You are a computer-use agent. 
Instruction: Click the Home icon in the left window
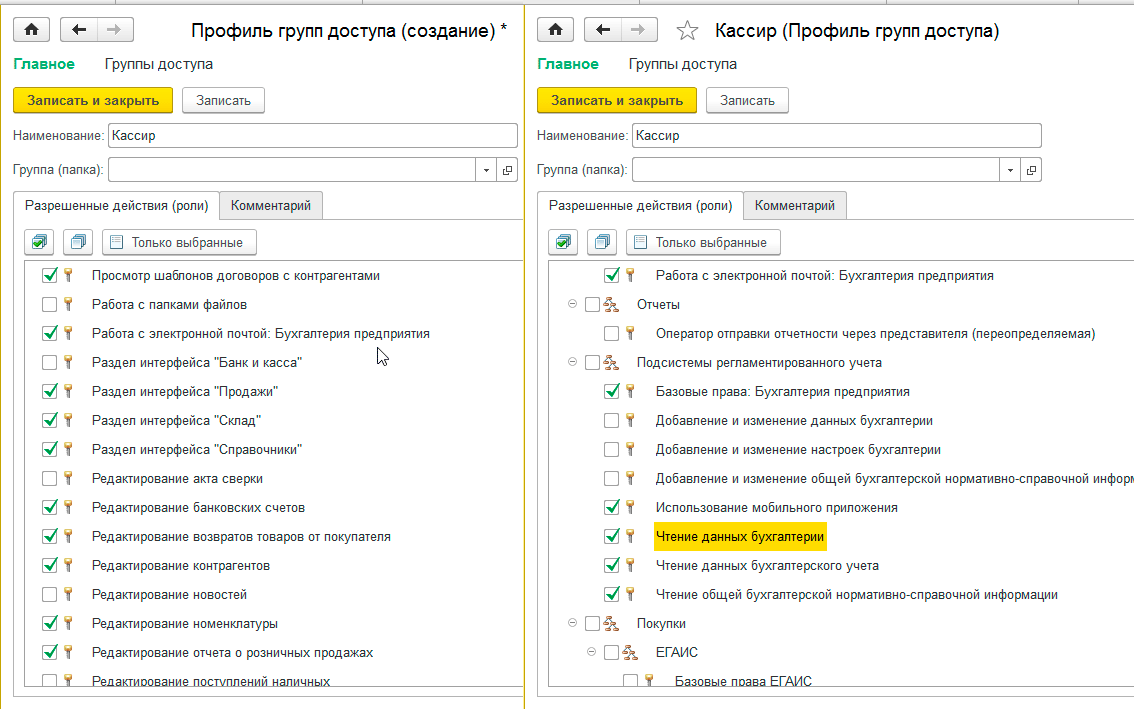click(31, 30)
